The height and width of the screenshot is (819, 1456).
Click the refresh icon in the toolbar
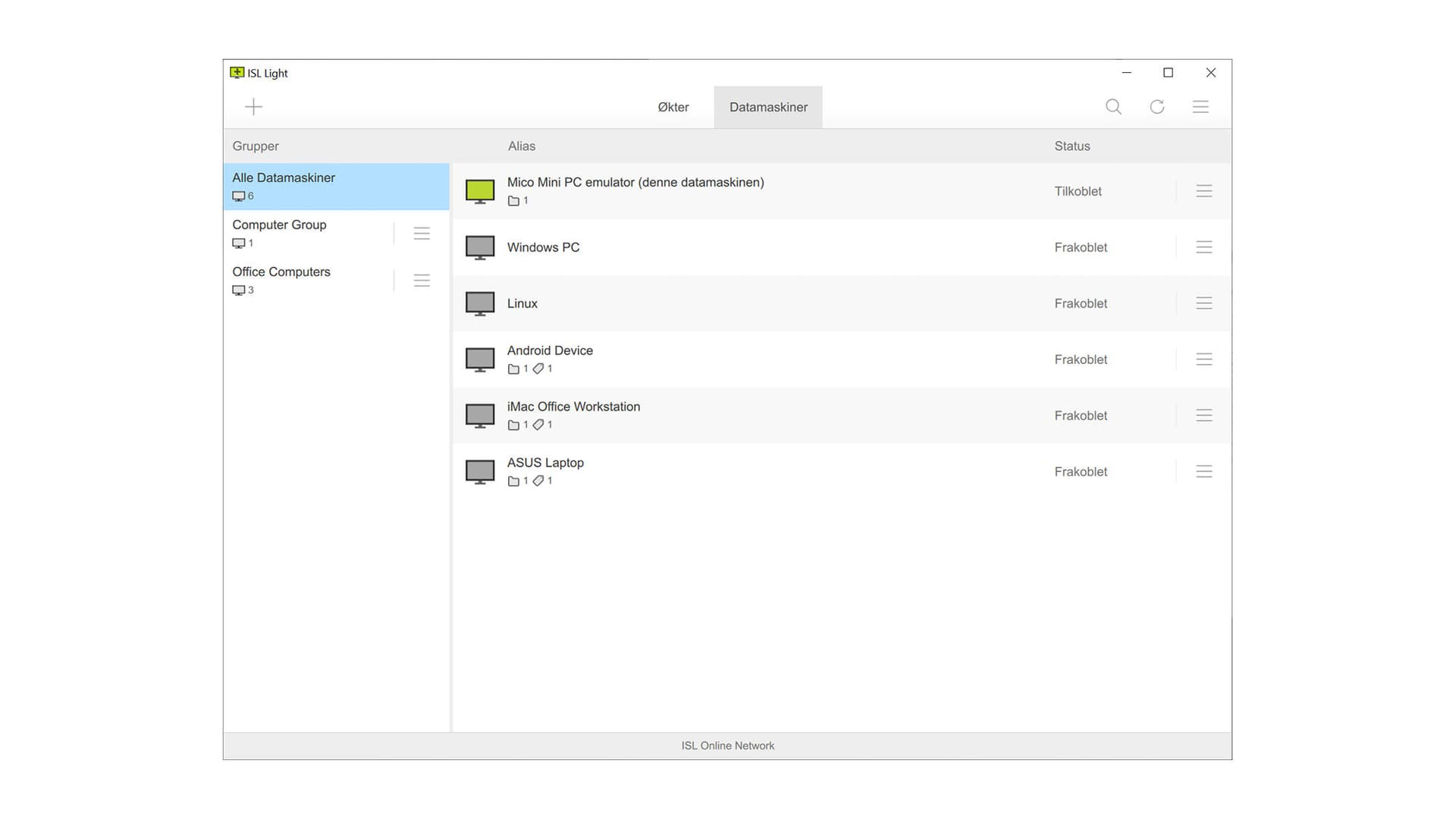pyautogui.click(x=1156, y=107)
